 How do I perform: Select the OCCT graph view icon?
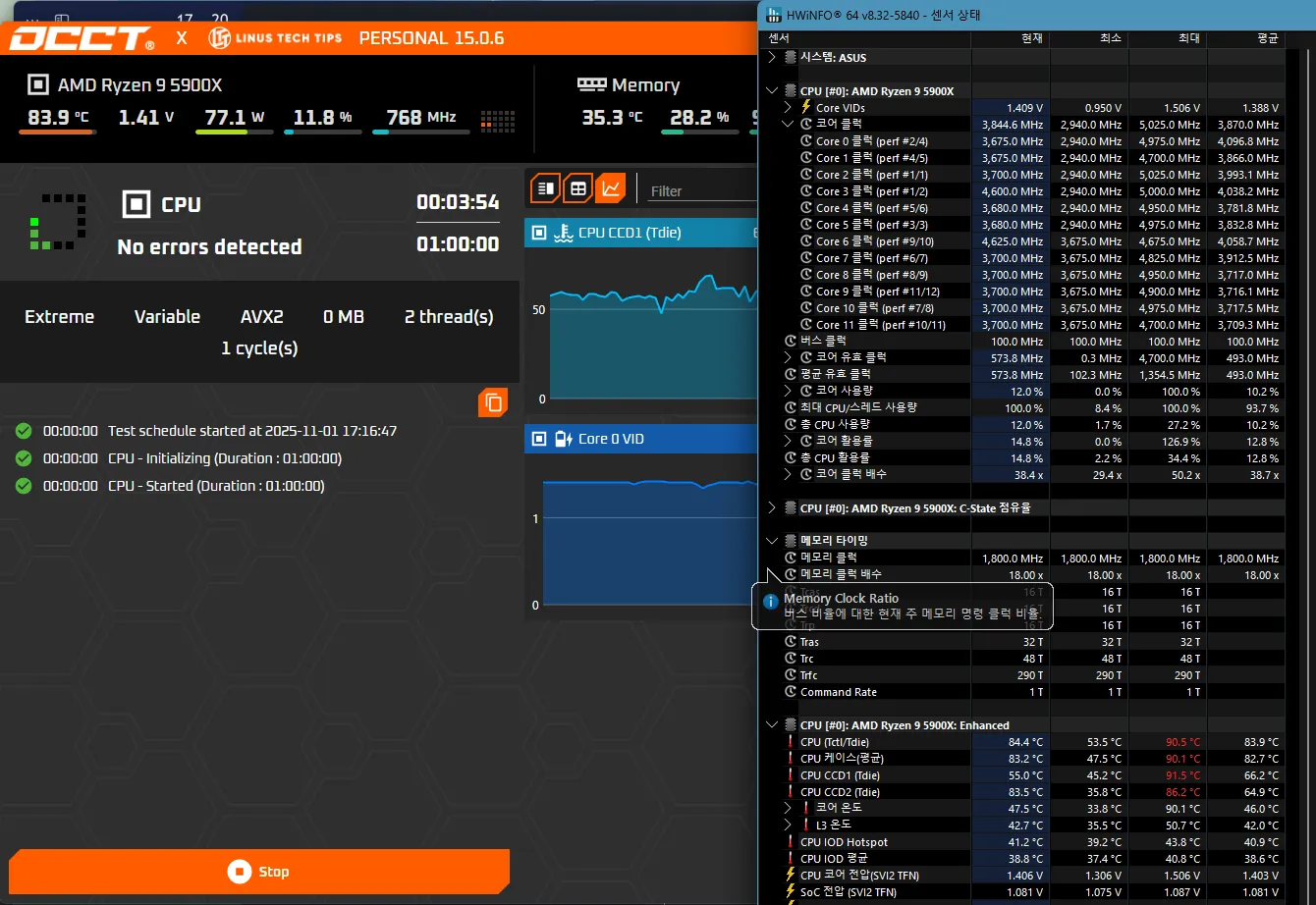[611, 187]
